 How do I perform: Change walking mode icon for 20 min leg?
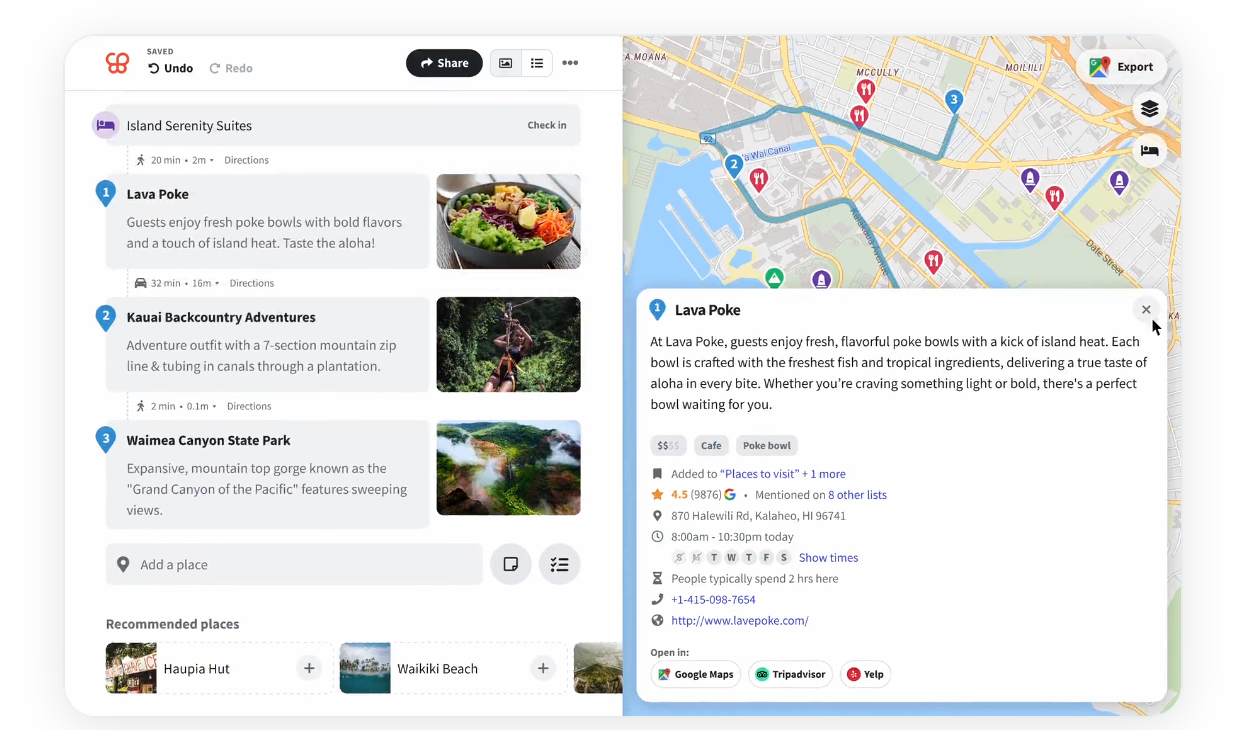click(x=141, y=160)
